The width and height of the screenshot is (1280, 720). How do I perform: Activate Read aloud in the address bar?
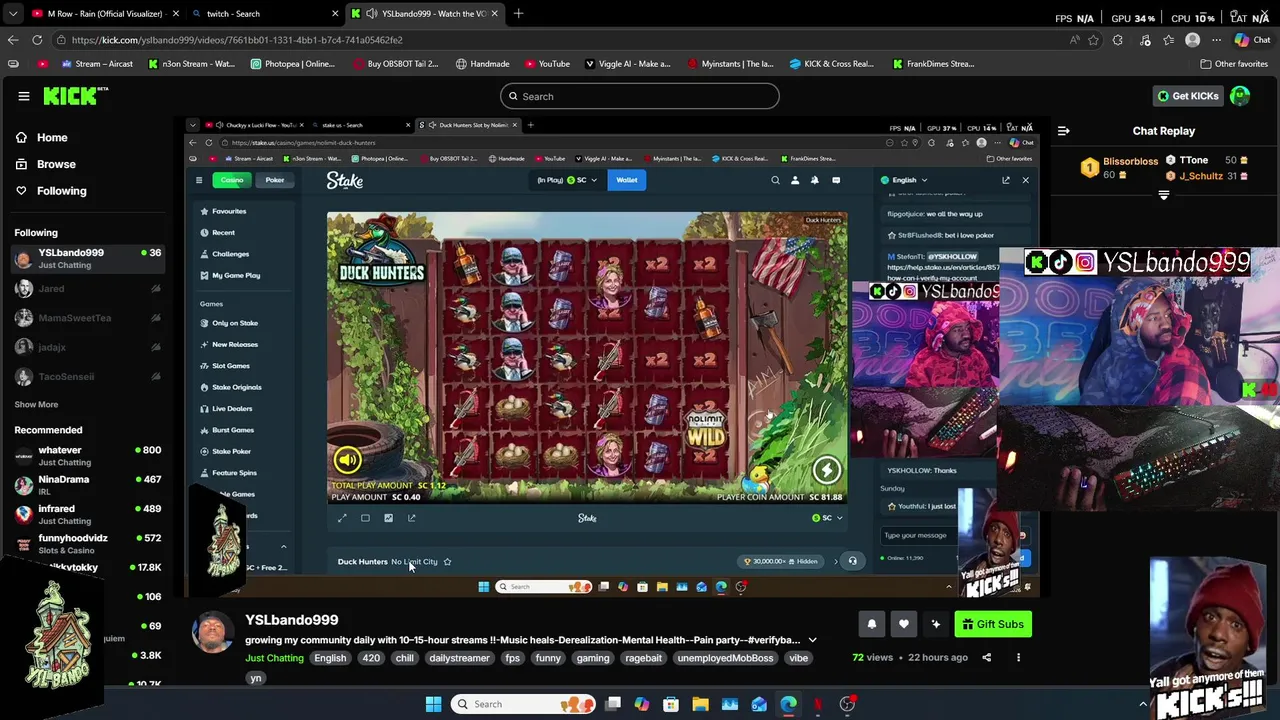click(x=1074, y=40)
